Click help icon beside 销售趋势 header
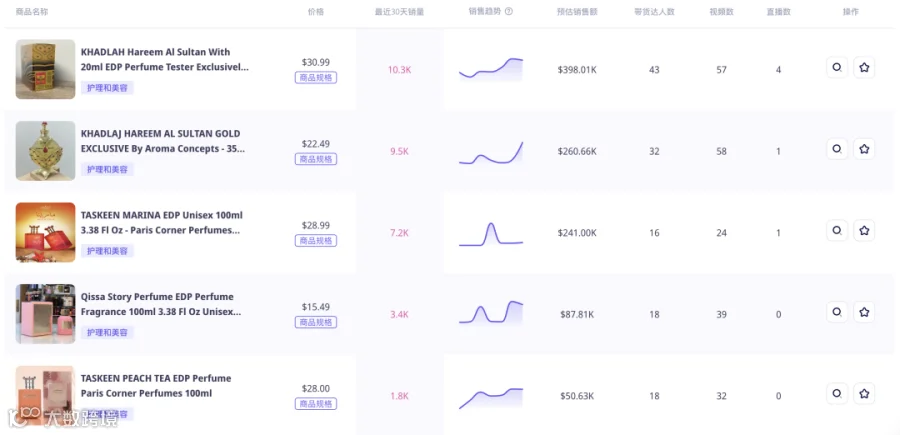Image resolution: width=900 pixels, height=435 pixels. (x=509, y=12)
